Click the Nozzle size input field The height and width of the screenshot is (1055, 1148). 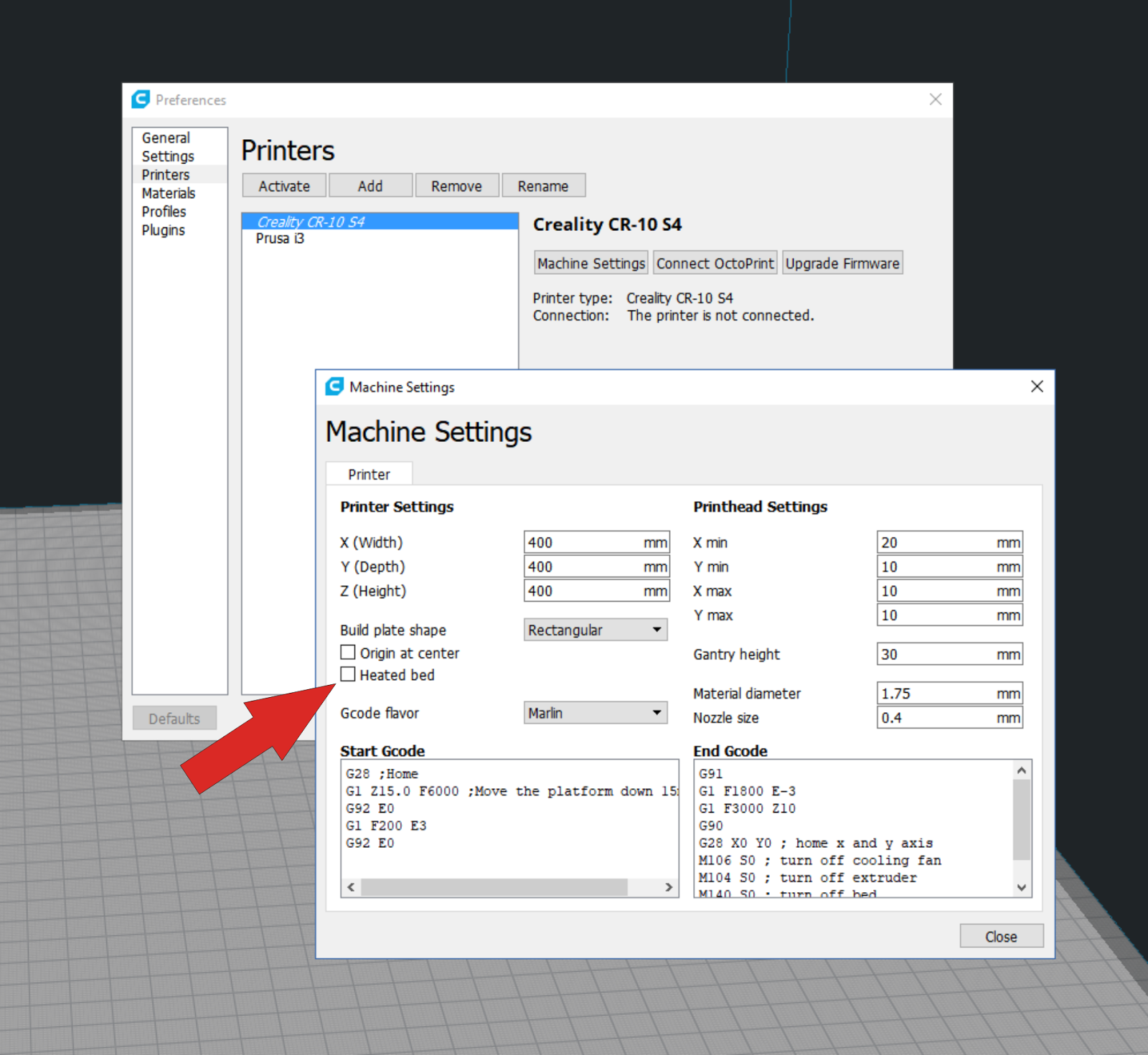coord(950,718)
